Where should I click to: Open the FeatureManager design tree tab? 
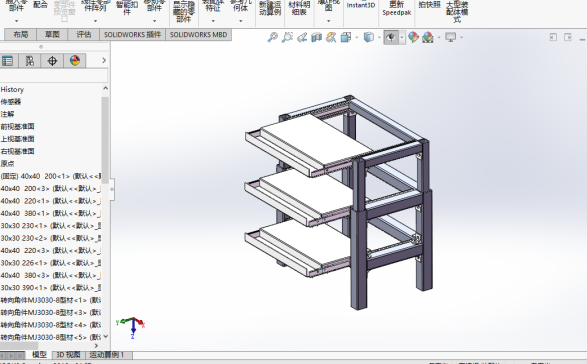pyautogui.click(x=7, y=61)
